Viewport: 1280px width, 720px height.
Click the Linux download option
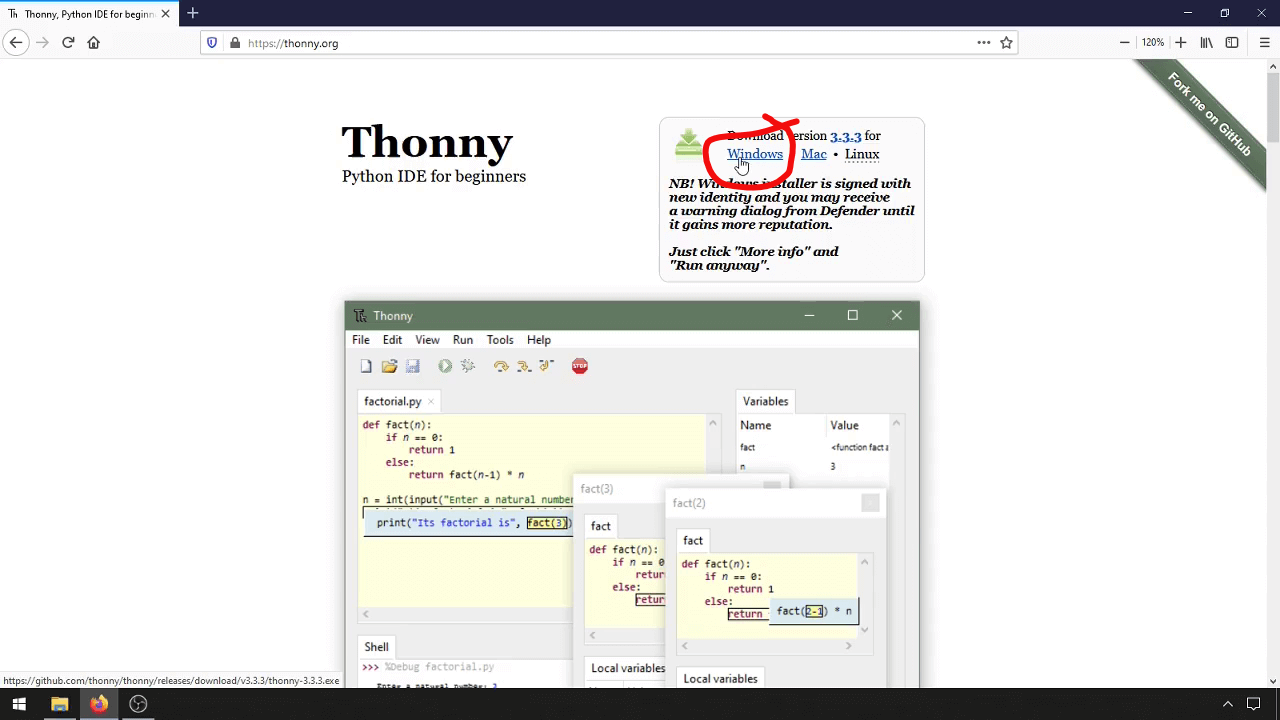(x=862, y=154)
